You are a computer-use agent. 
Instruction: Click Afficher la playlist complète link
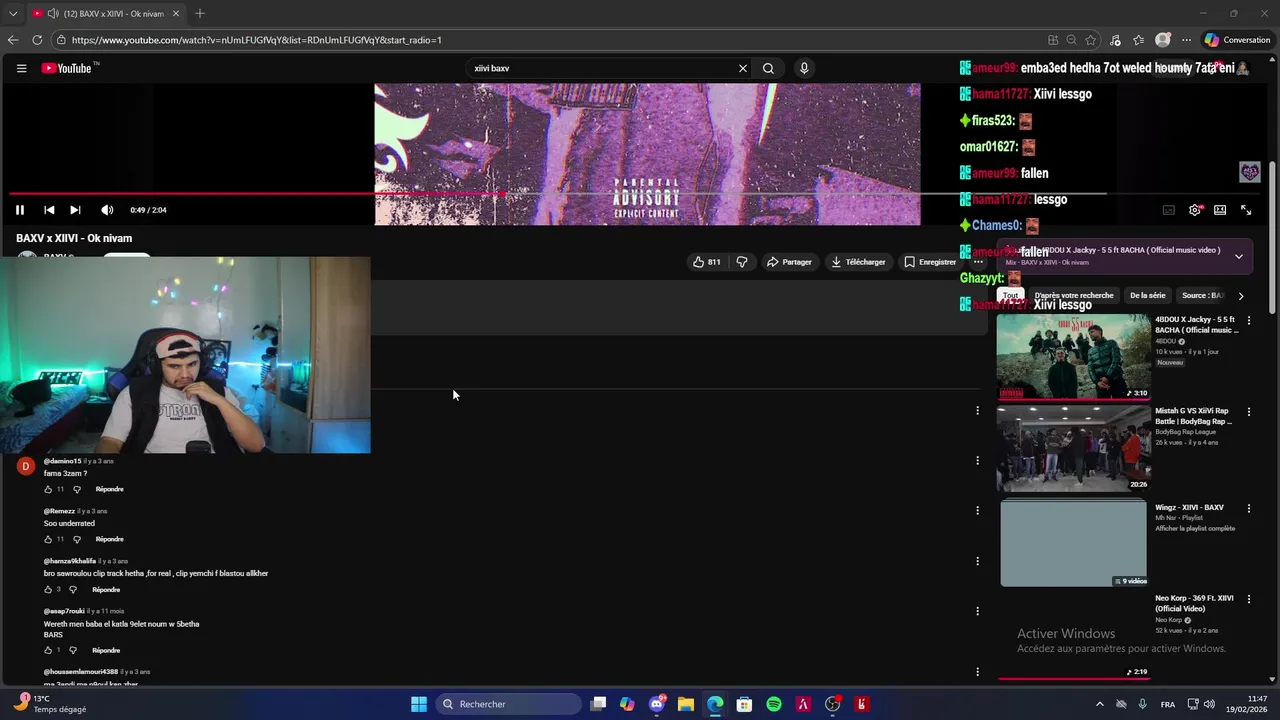[x=1195, y=528]
